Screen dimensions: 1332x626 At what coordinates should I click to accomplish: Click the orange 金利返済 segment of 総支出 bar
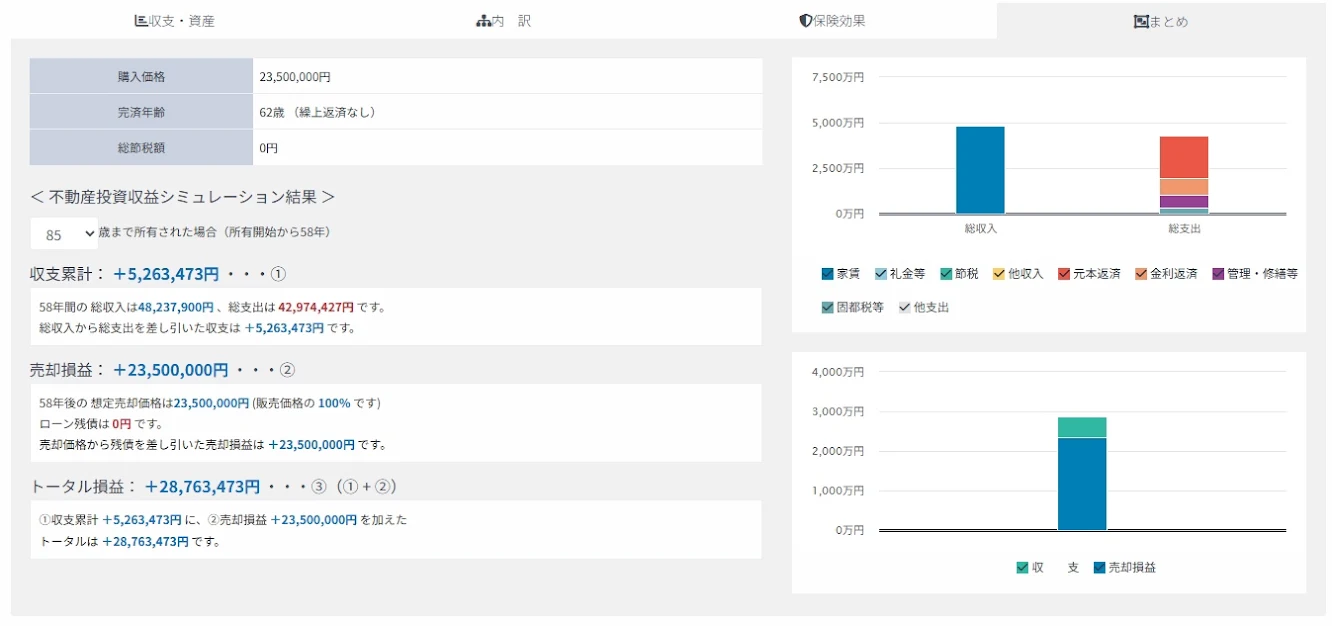[1184, 187]
